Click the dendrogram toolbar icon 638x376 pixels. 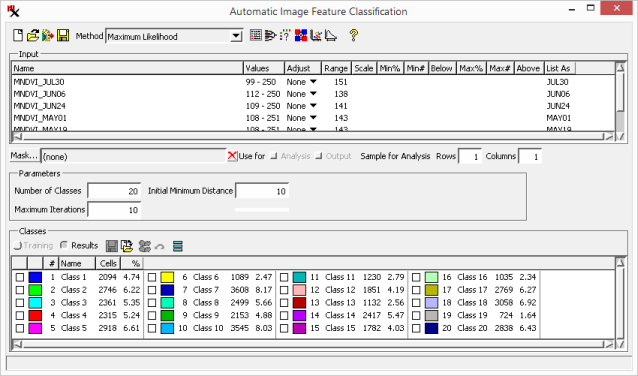point(270,35)
